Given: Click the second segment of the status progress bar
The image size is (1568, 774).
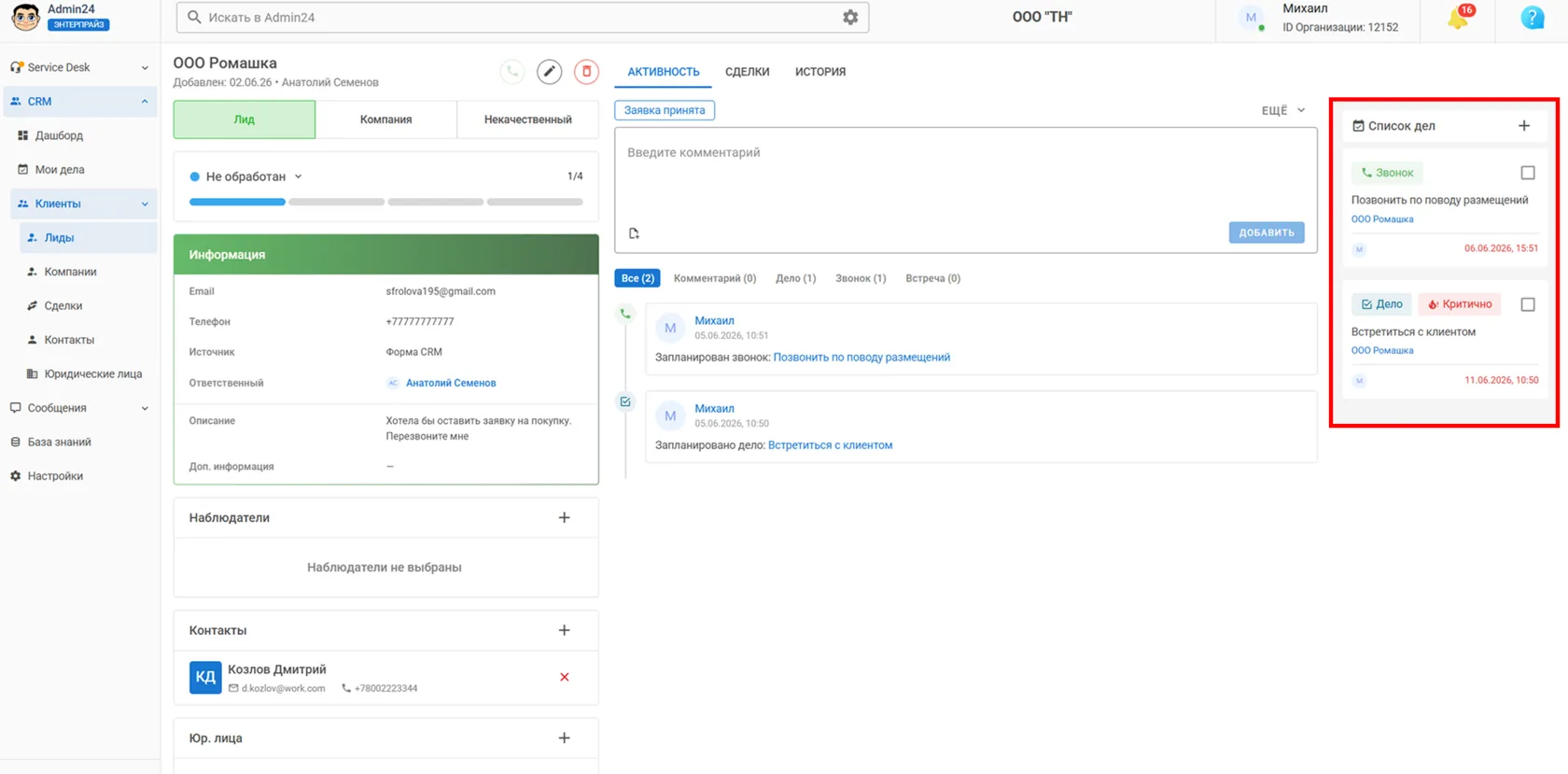Looking at the screenshot, I should tap(337, 202).
